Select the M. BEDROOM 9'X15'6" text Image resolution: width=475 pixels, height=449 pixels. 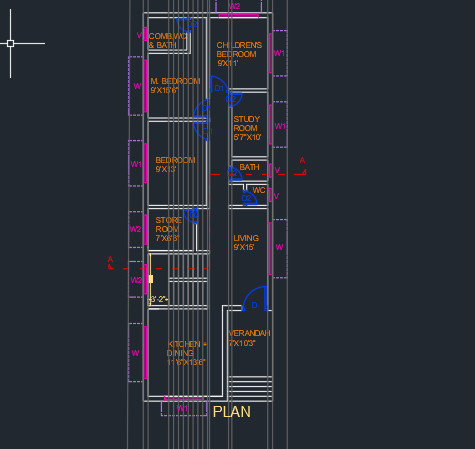click(175, 86)
